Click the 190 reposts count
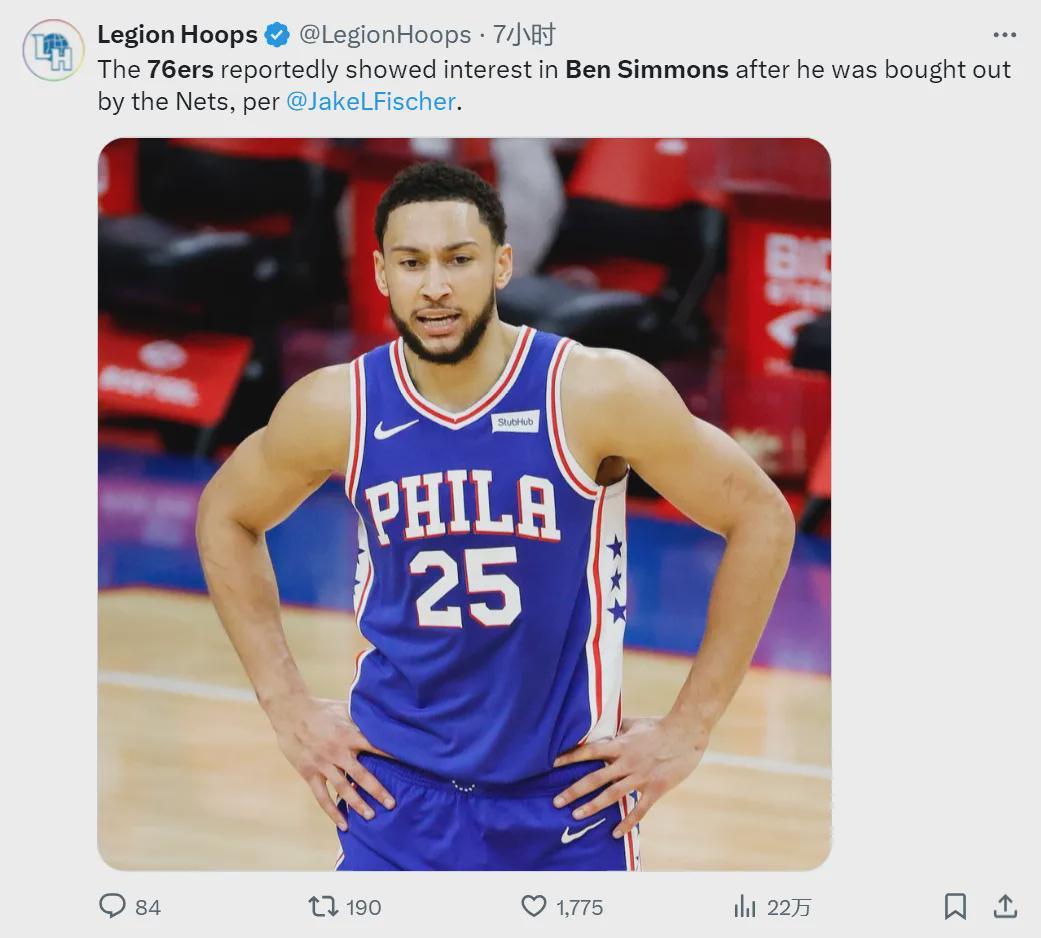Viewport: 1041px width, 938px height. [363, 907]
